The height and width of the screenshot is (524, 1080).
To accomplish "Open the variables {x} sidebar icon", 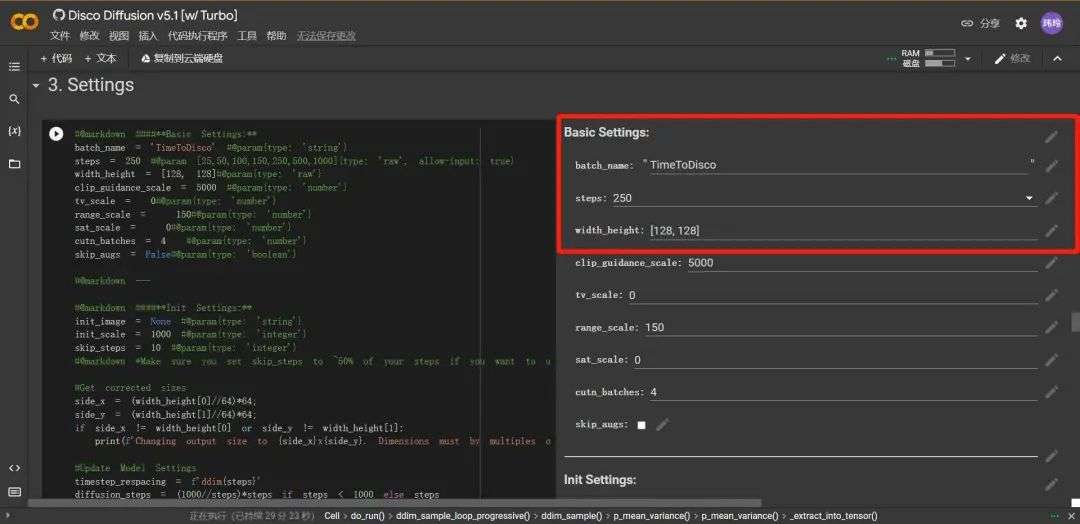I will pos(14,131).
